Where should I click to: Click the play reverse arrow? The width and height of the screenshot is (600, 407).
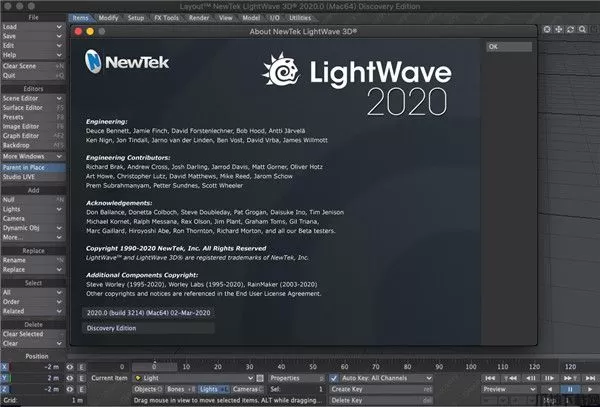click(x=550, y=389)
